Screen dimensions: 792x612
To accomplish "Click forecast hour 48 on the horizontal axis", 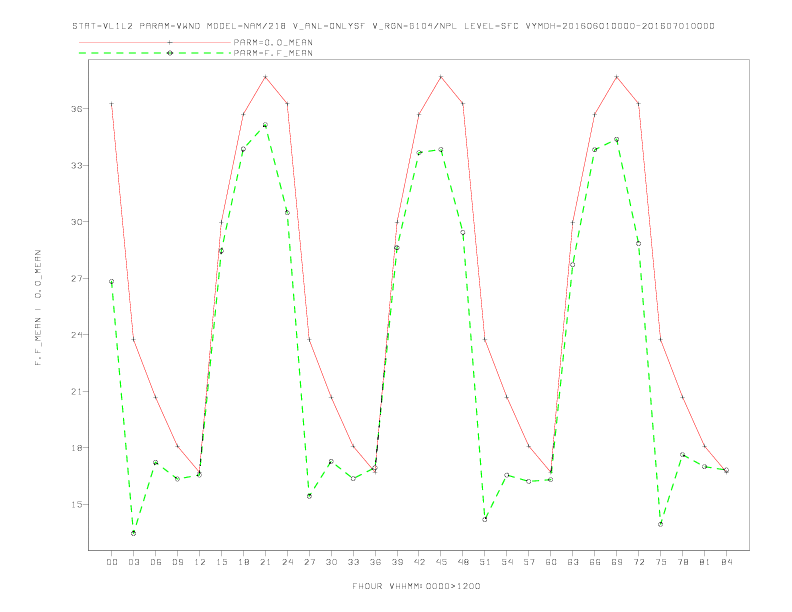I will pos(463,562).
